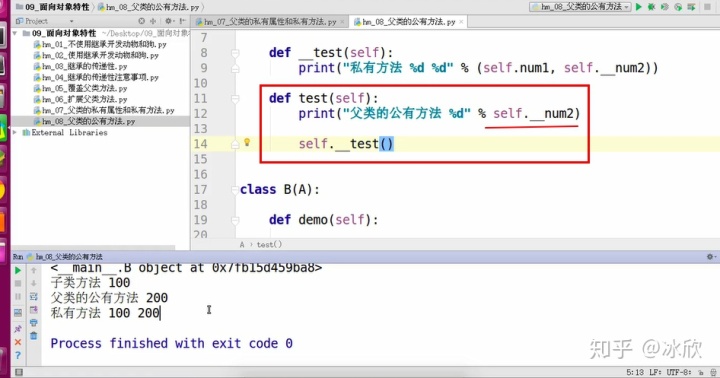
Task: Select hm_07 file in project tree
Action: (104, 111)
